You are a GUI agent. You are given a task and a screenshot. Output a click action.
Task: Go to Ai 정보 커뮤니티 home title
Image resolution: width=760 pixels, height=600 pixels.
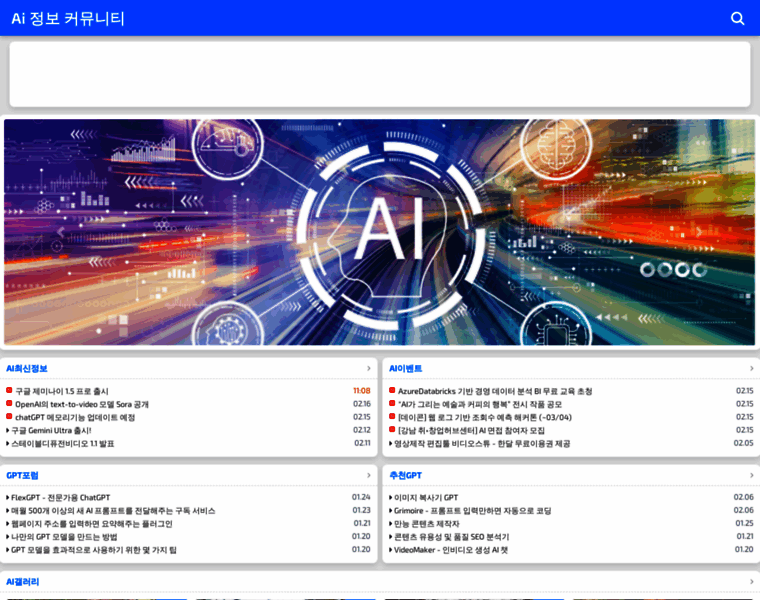pos(68,18)
